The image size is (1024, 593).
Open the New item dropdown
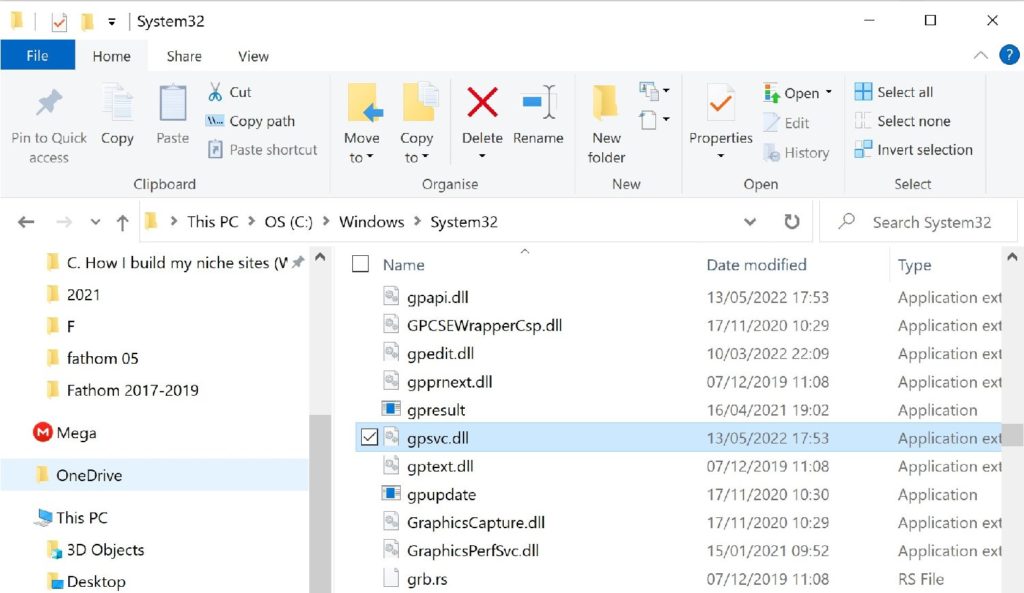point(654,91)
